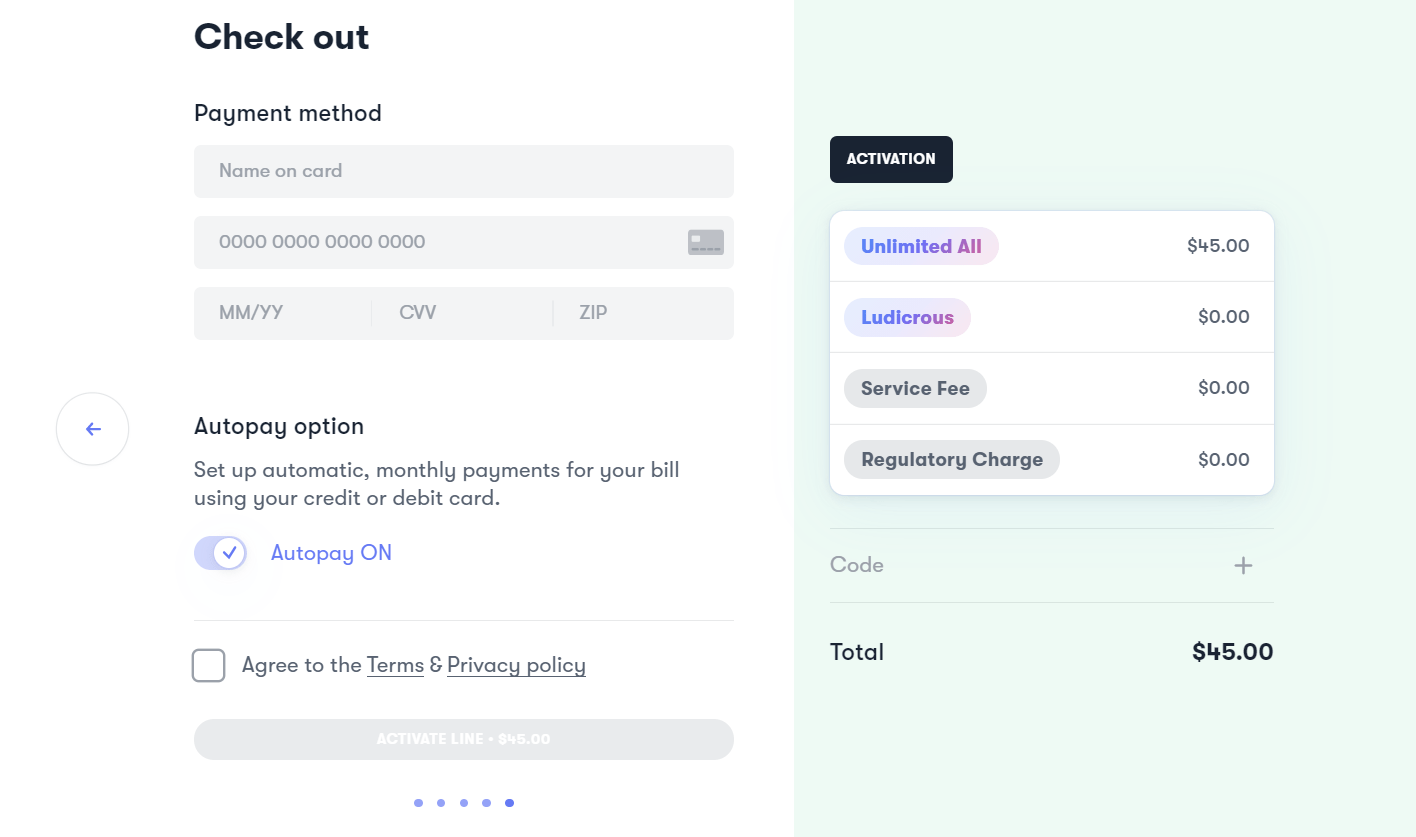The width and height of the screenshot is (1416, 837).
Task: Select the Ludicrous badge
Action: tap(907, 317)
